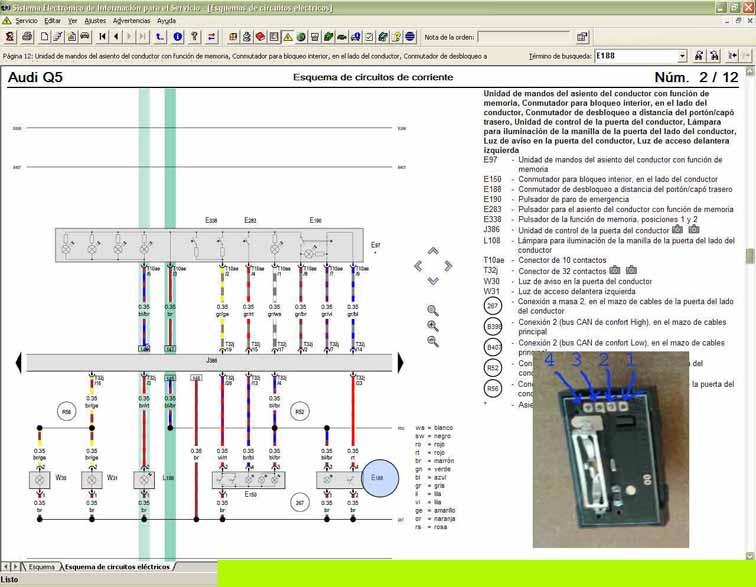756x587 pixels.
Task: Click the yellow warning triangle toolbar icon
Action: [x=288, y=37]
